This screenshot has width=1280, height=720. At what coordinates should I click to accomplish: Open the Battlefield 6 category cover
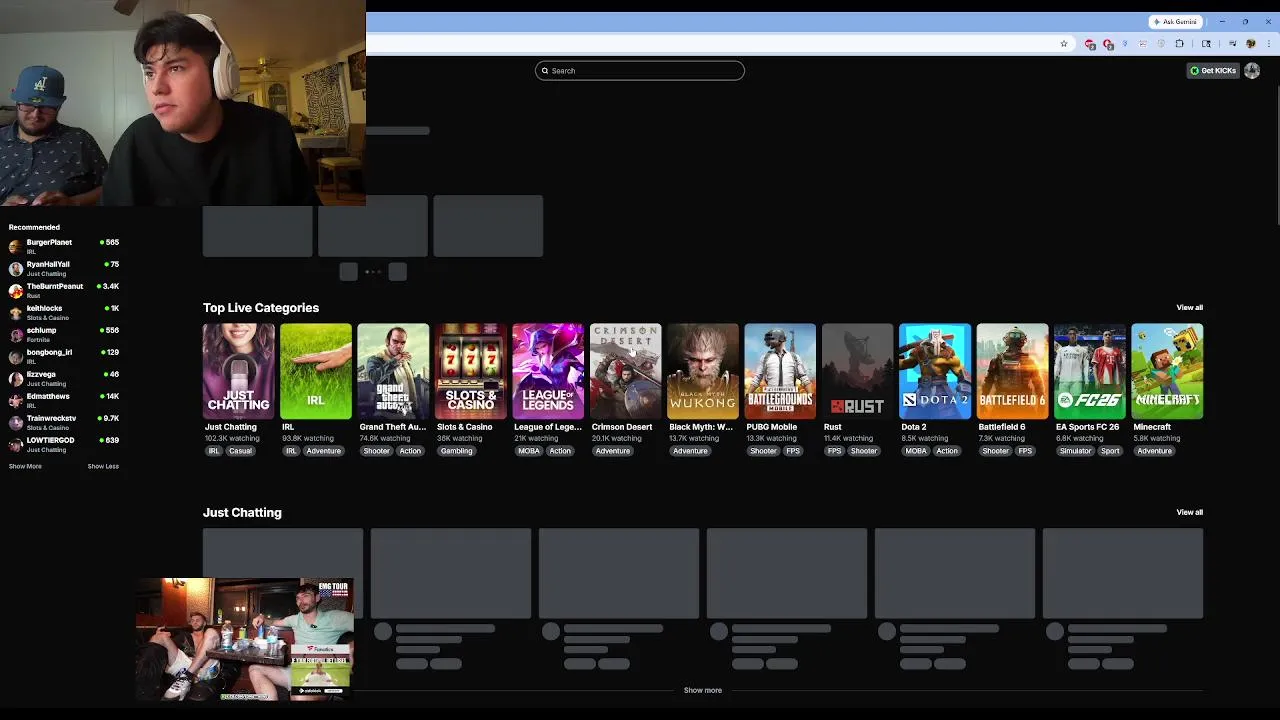point(1013,371)
